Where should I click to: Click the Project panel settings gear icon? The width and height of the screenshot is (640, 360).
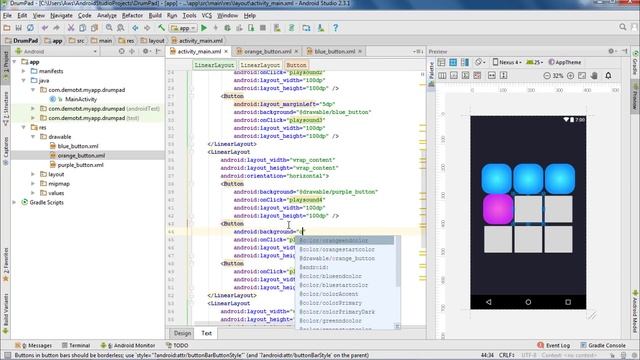coord(145,51)
